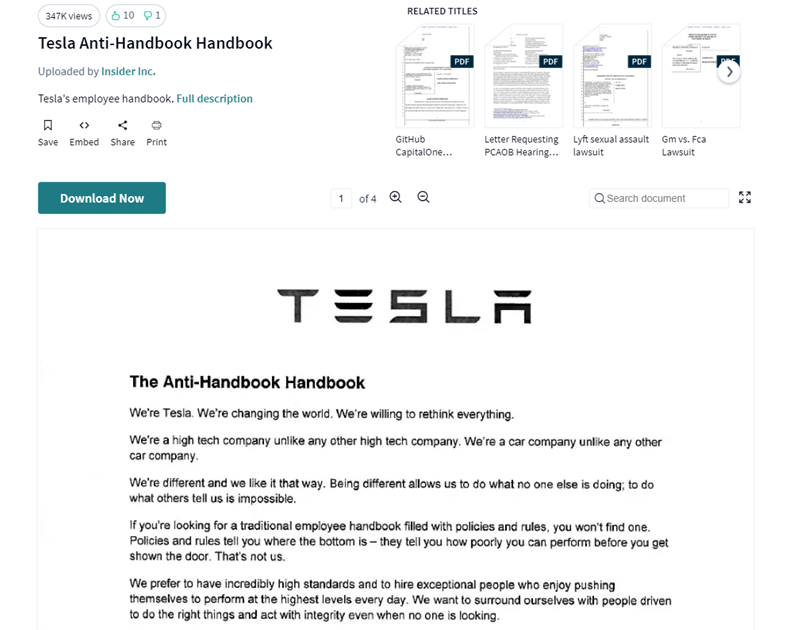Click the page number field

tap(341, 198)
